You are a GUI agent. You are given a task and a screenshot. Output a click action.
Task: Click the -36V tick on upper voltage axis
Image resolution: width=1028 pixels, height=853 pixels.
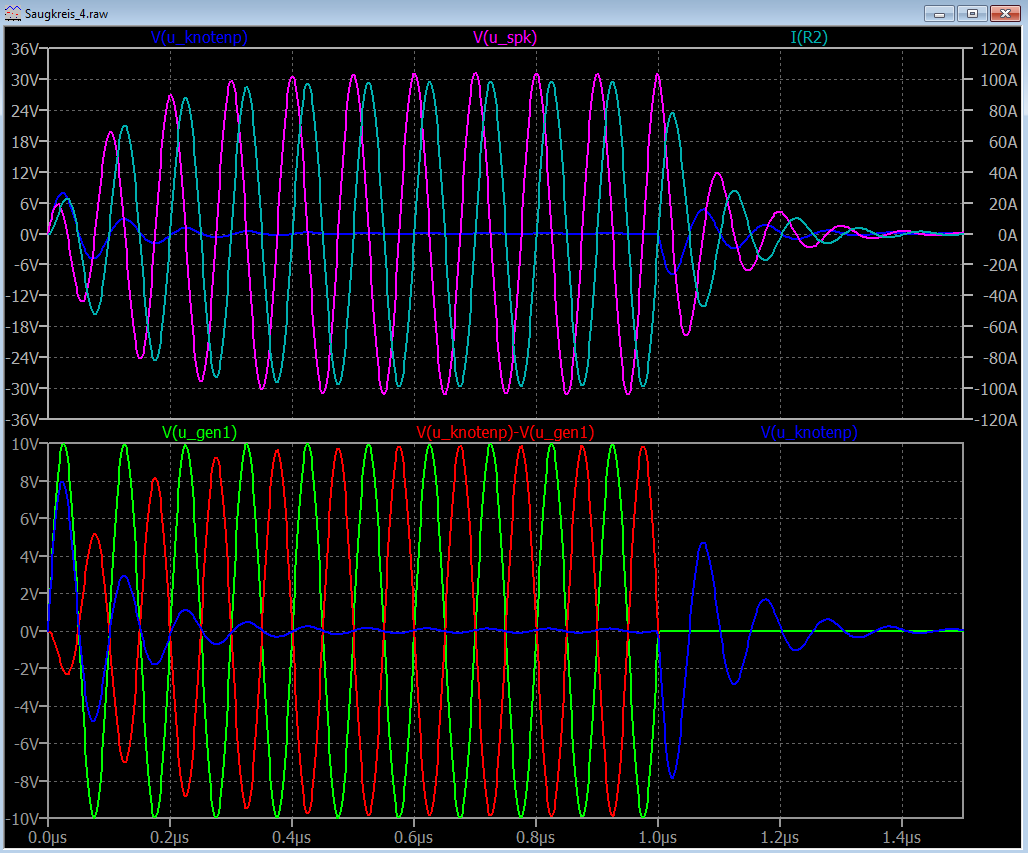(21, 419)
